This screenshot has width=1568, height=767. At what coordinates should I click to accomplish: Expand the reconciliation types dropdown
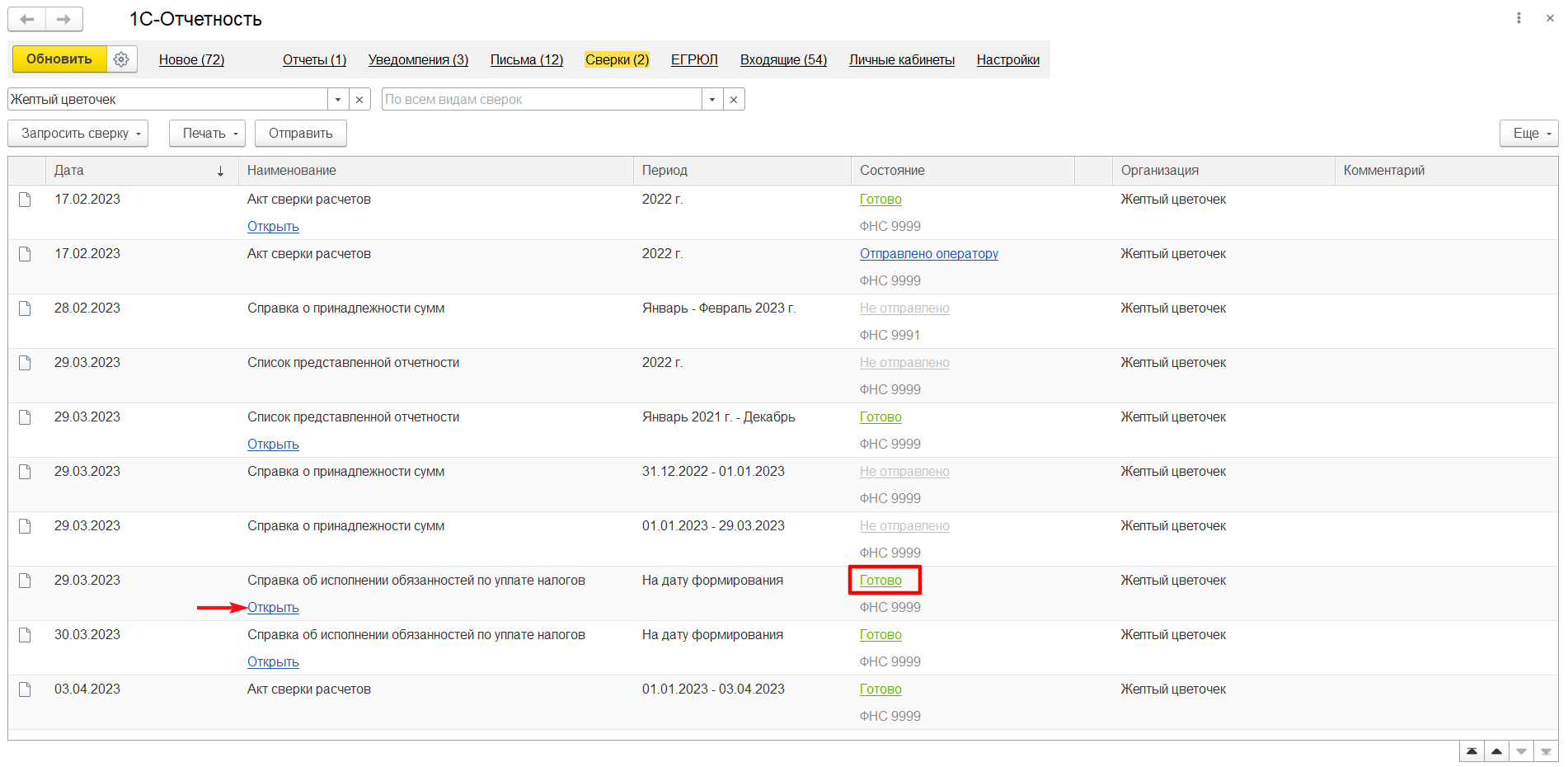[712, 100]
